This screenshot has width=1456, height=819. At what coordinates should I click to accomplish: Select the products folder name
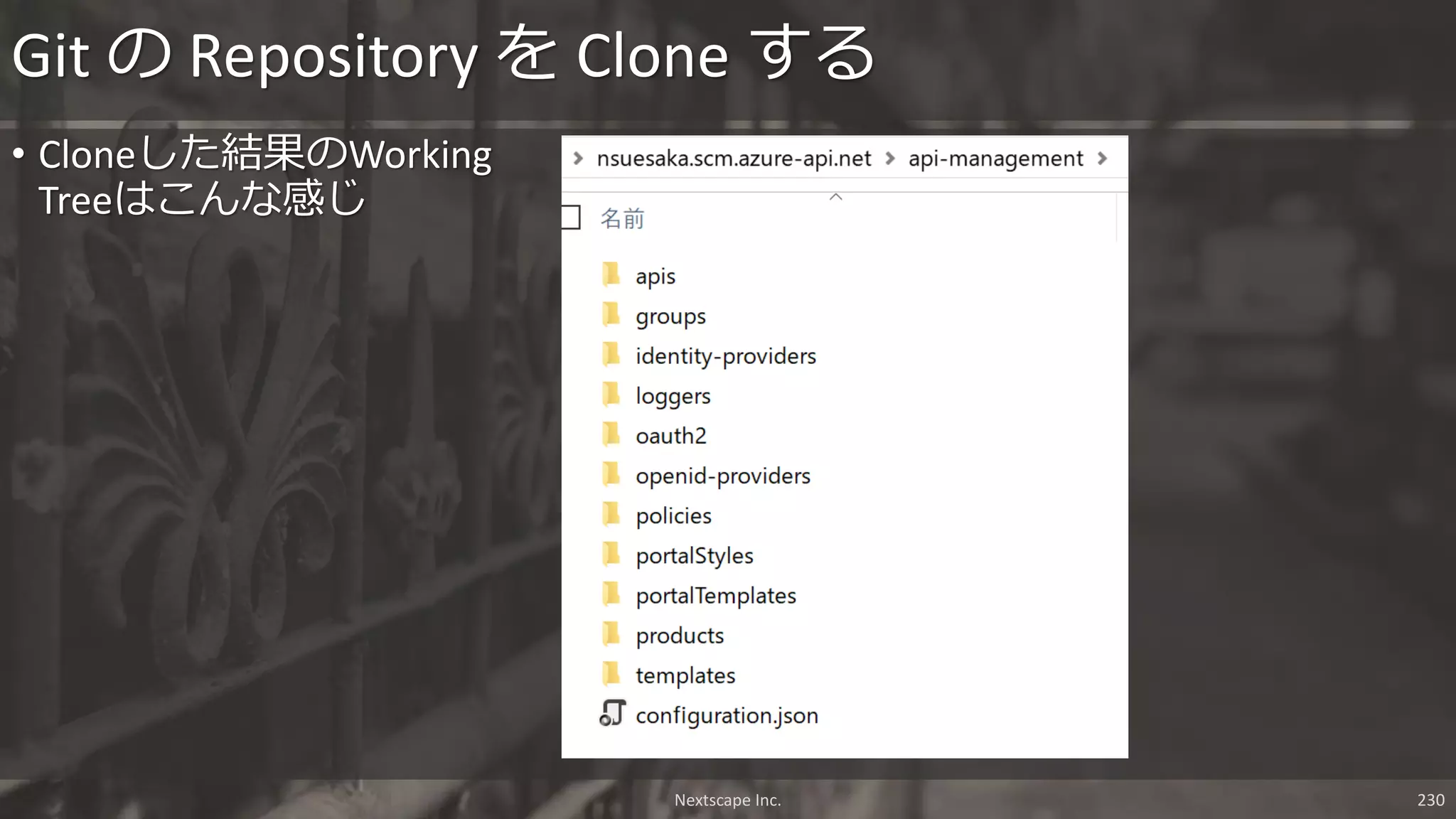[680, 636]
